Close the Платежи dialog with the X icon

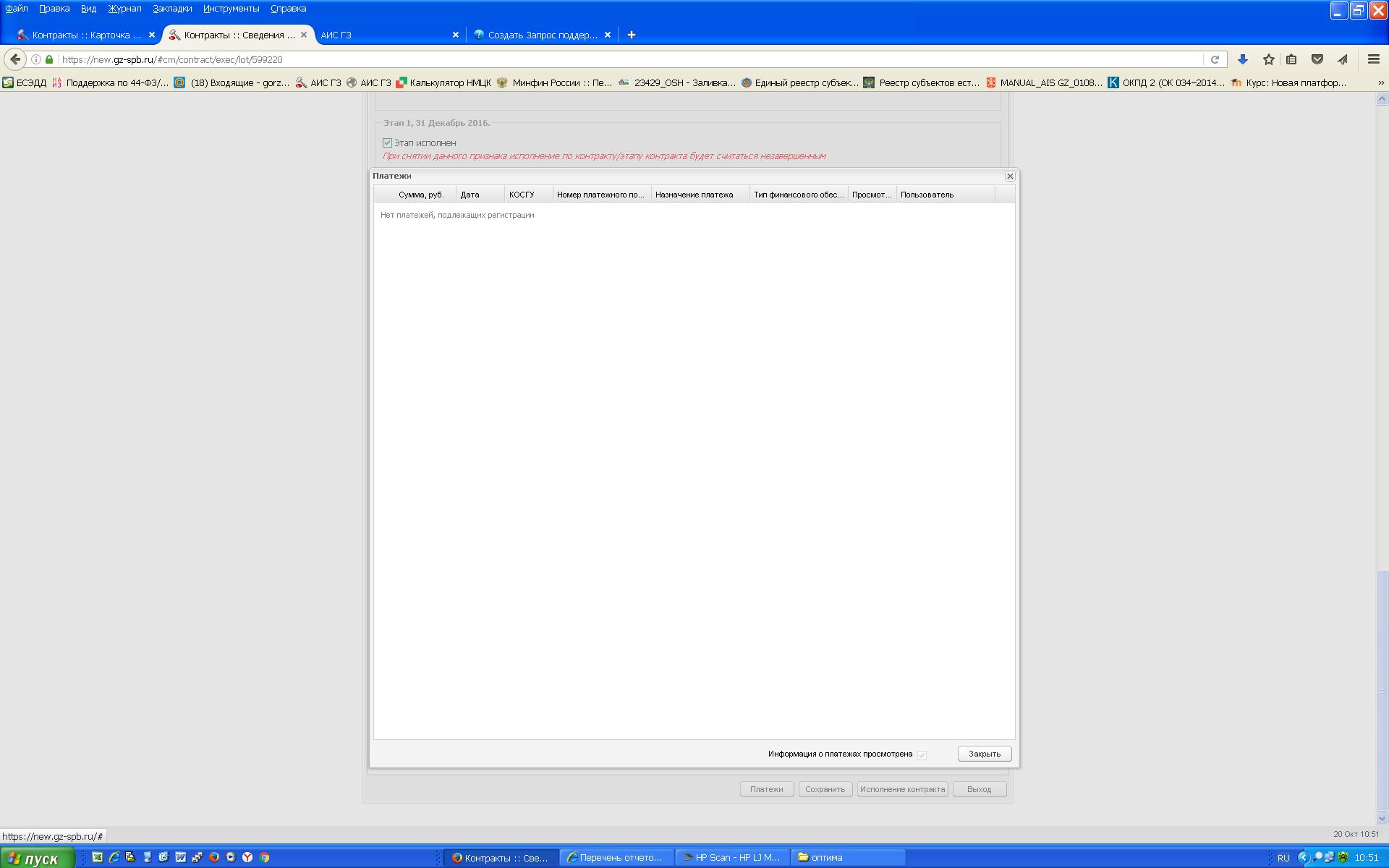click(1010, 176)
